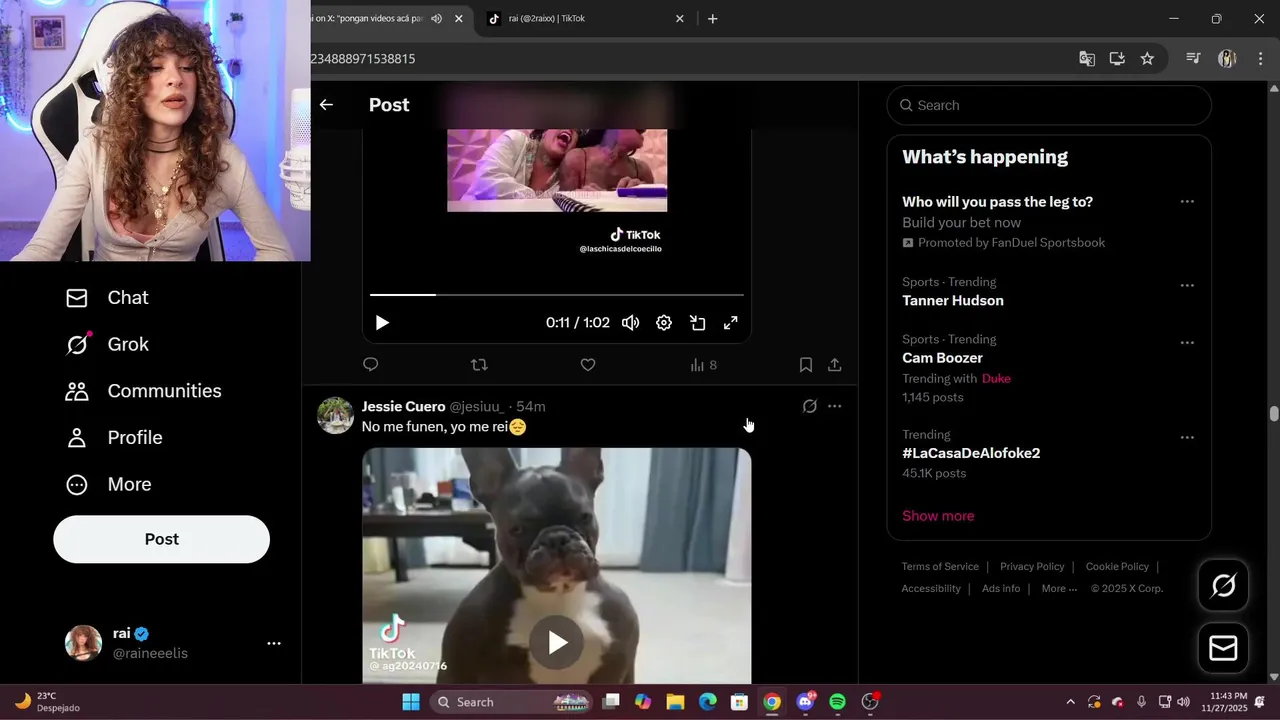
Task: Close the X browser tab
Action: click(x=459, y=18)
